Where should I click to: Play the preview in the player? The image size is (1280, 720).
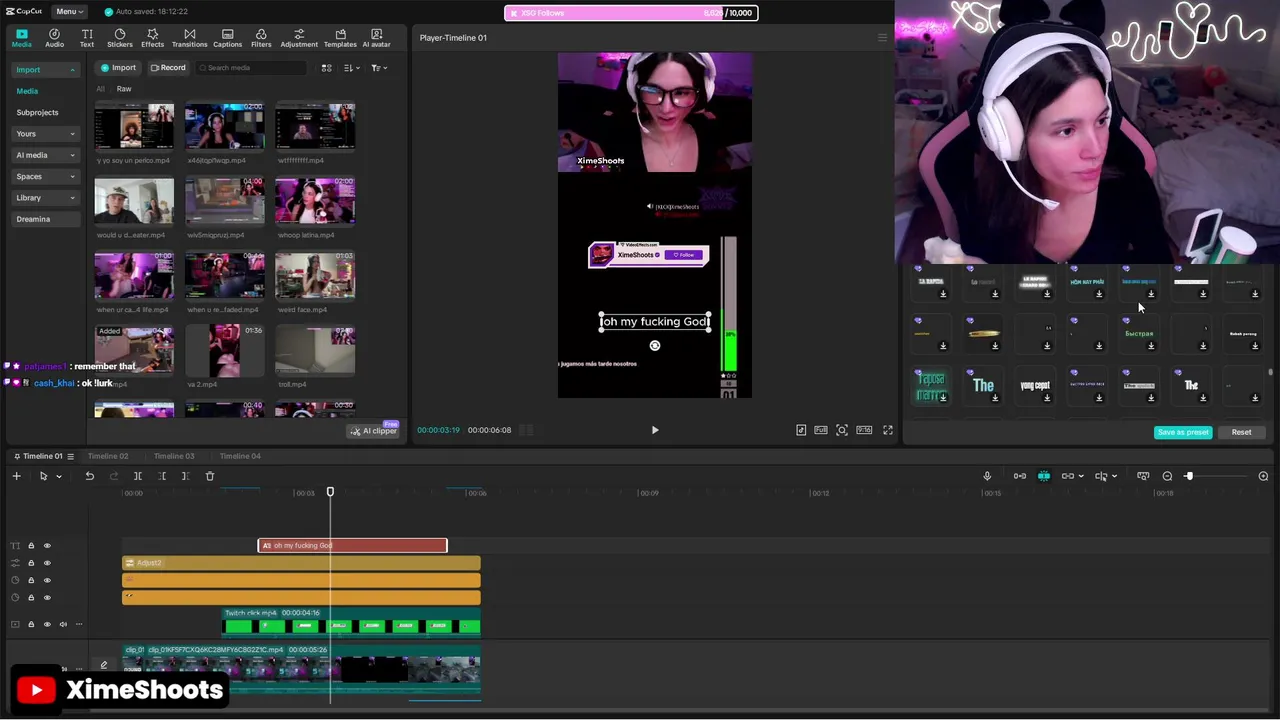tap(655, 430)
